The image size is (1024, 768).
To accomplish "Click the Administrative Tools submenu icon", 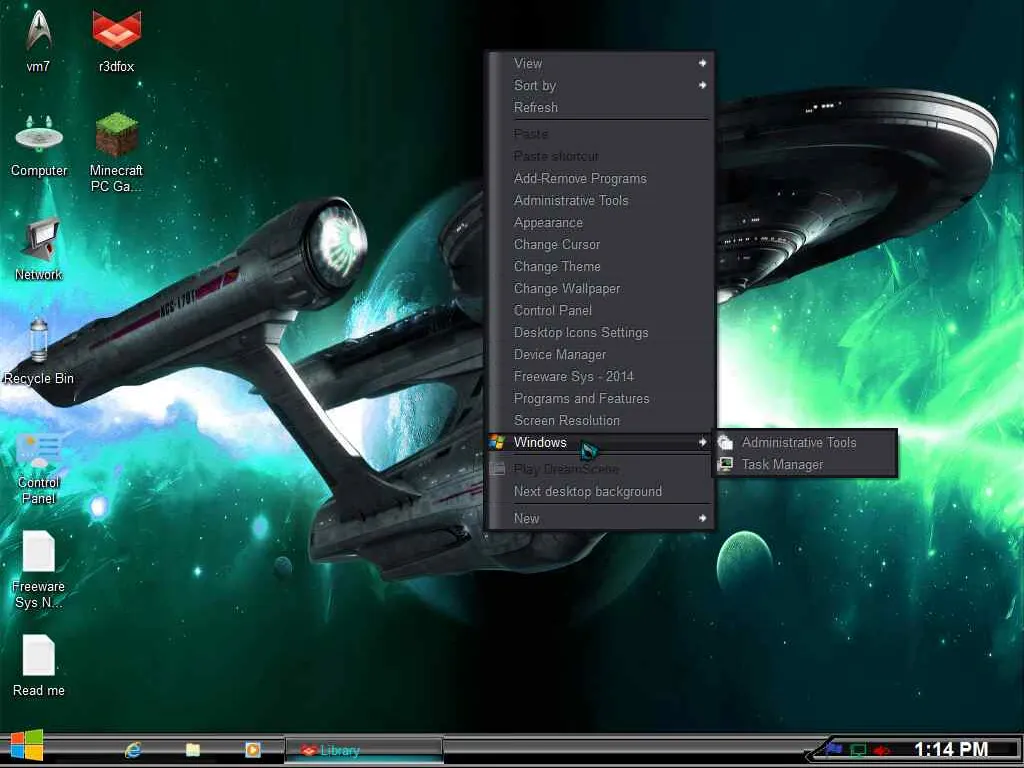I will pyautogui.click(x=726, y=443).
